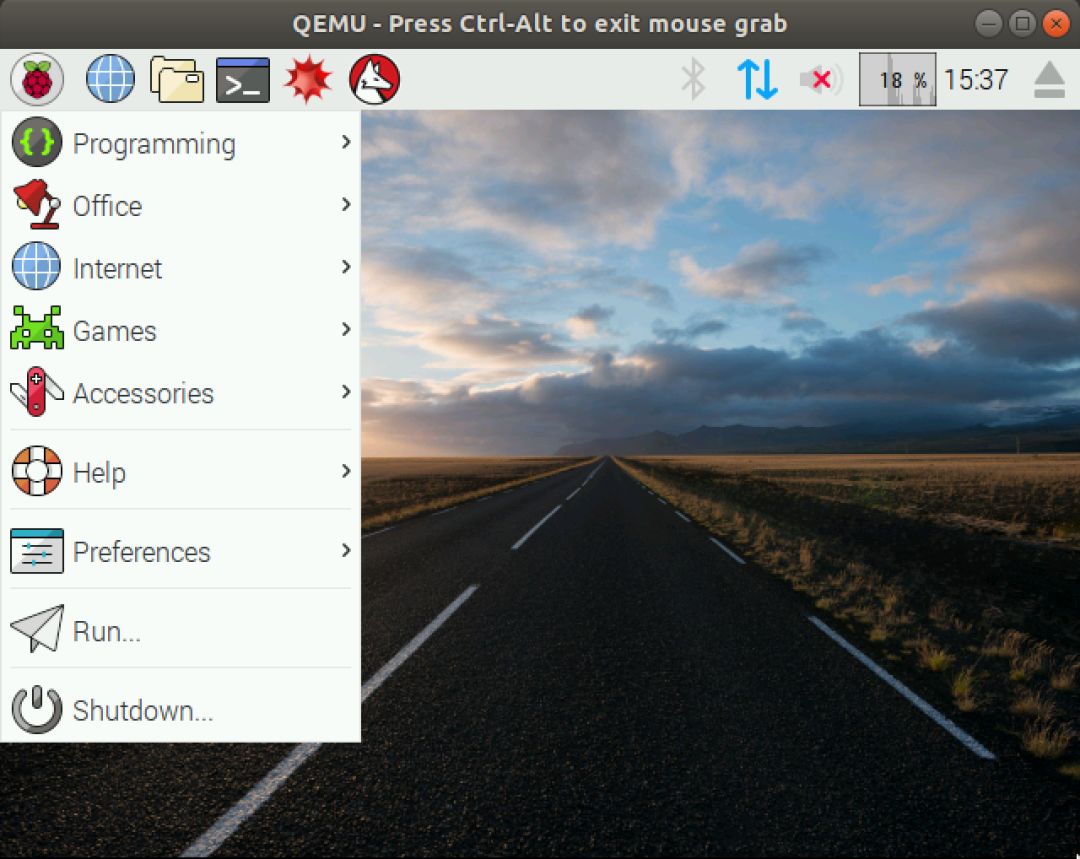Choose Shutdown... from the menu

click(x=180, y=710)
